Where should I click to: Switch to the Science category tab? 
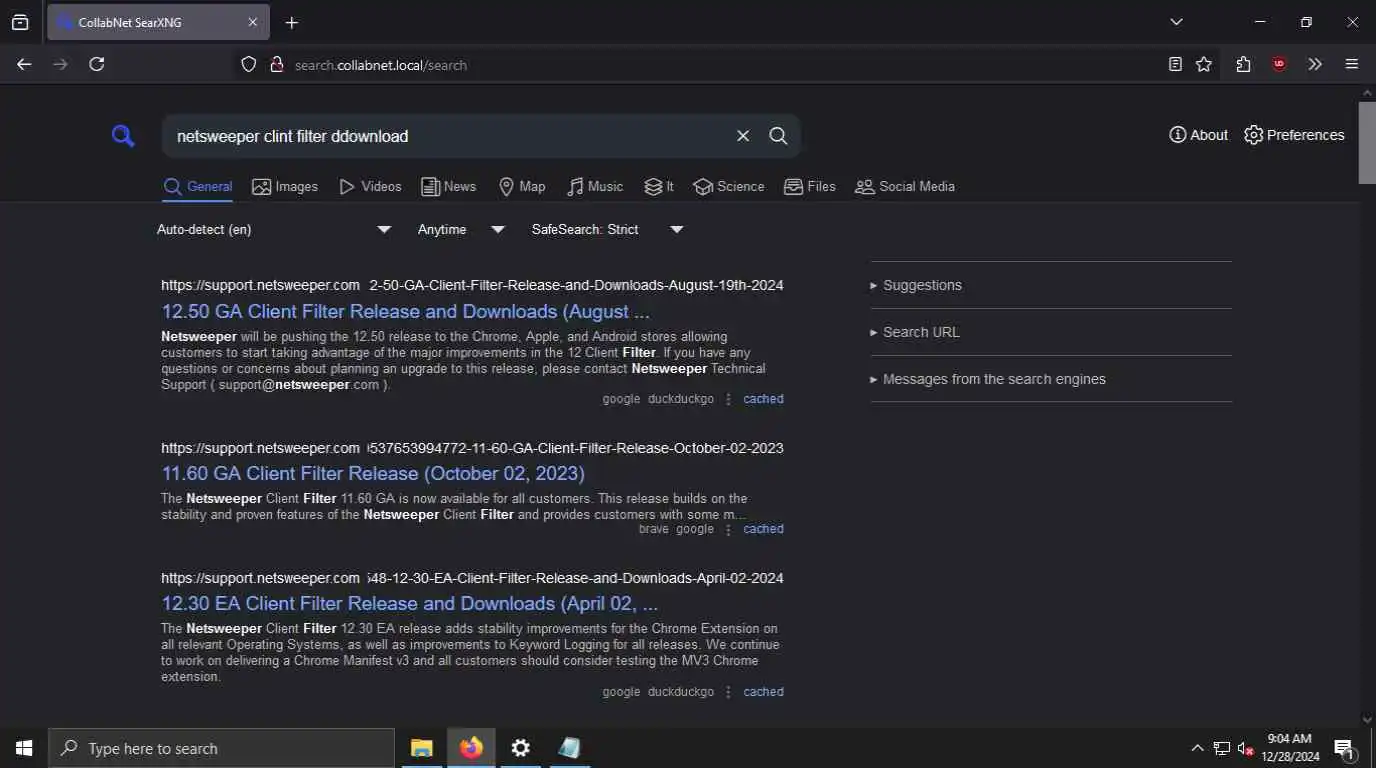pyautogui.click(x=729, y=187)
